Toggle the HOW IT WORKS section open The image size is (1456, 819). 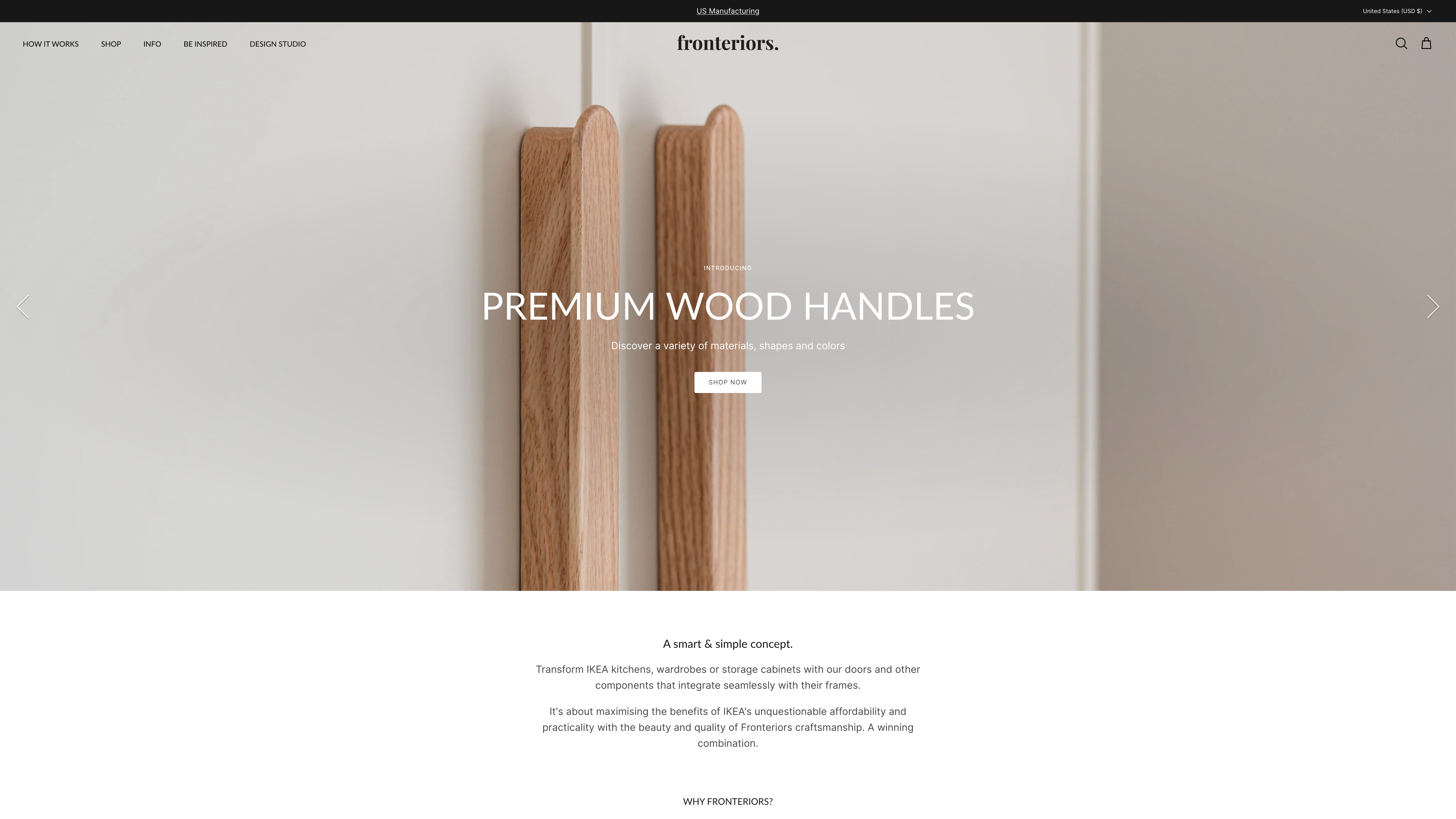pos(50,43)
